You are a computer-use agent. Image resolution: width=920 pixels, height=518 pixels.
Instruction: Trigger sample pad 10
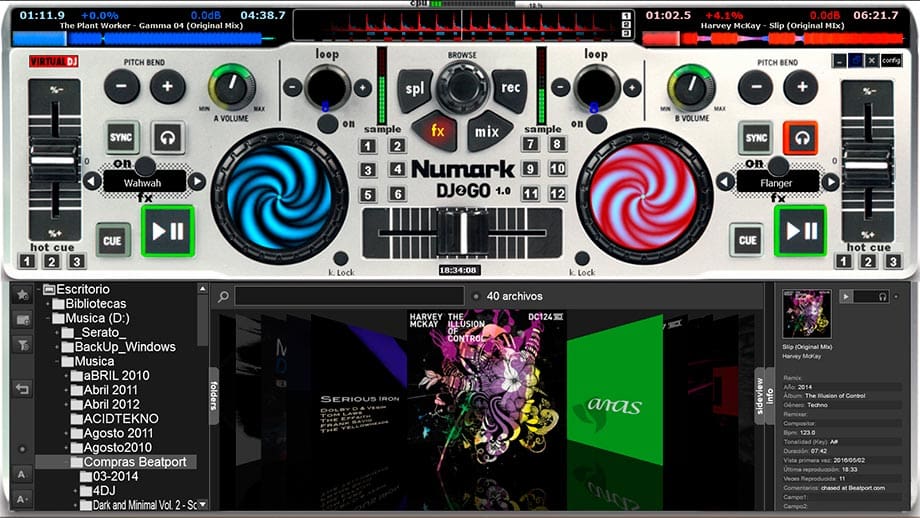tap(557, 169)
